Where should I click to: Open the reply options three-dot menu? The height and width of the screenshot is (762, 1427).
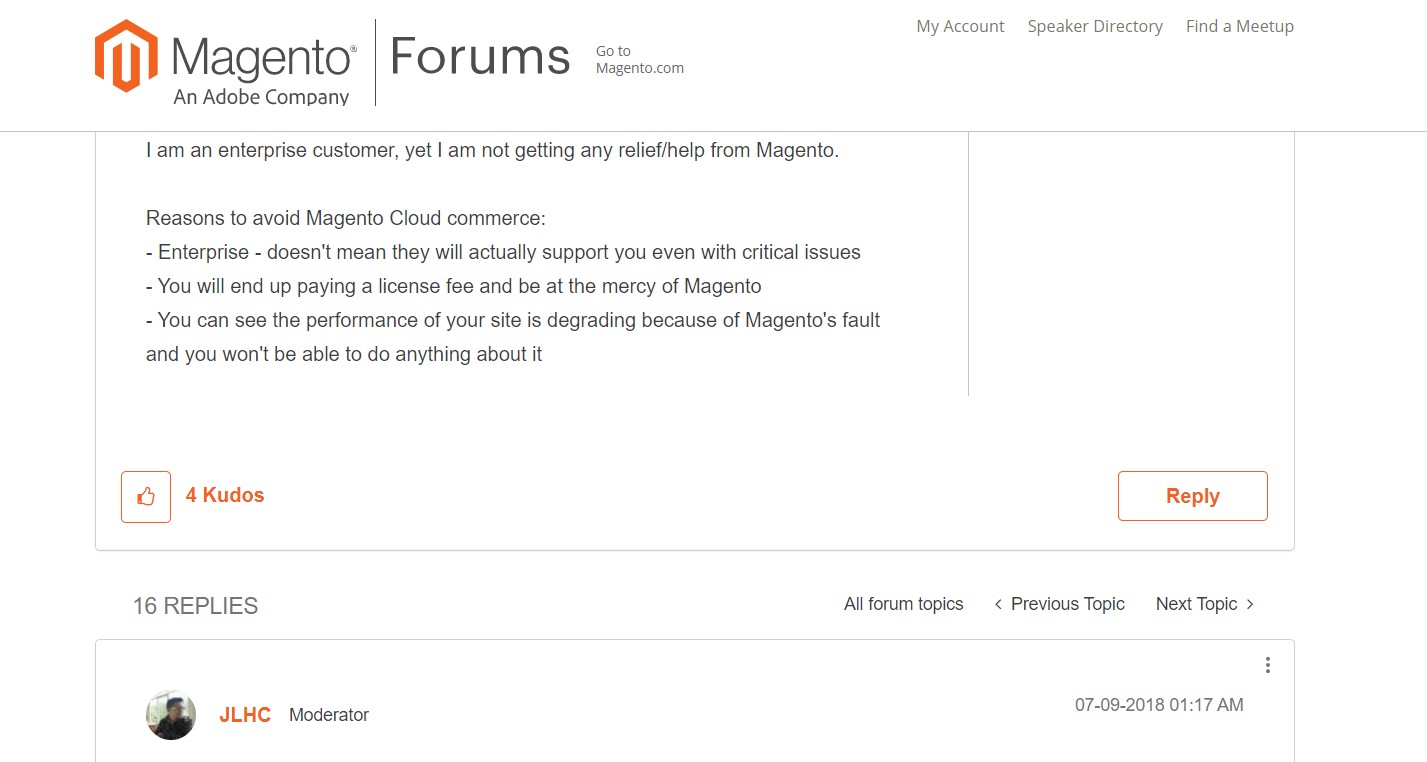1267,665
